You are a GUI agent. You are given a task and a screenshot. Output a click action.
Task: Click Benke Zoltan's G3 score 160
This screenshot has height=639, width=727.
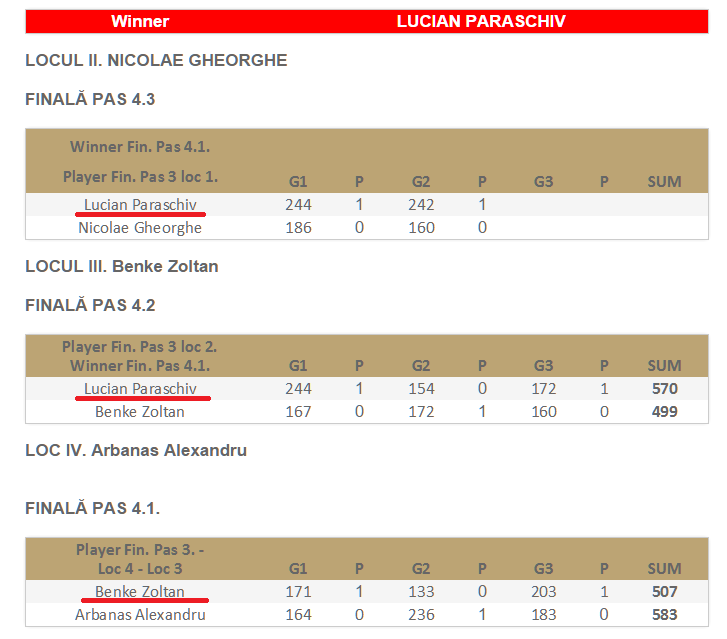(543, 412)
